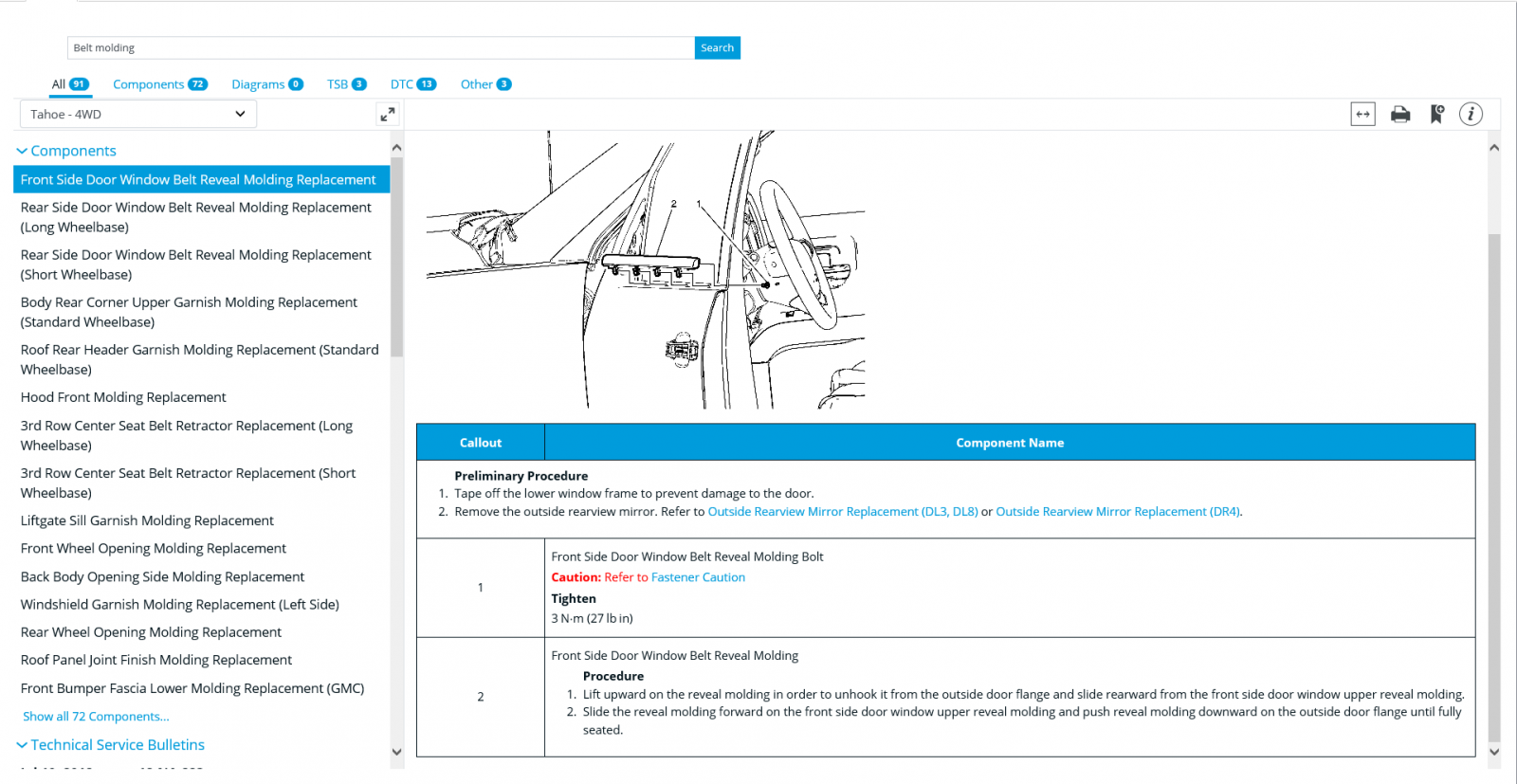
Task: Click the Search button
Action: [x=717, y=48]
